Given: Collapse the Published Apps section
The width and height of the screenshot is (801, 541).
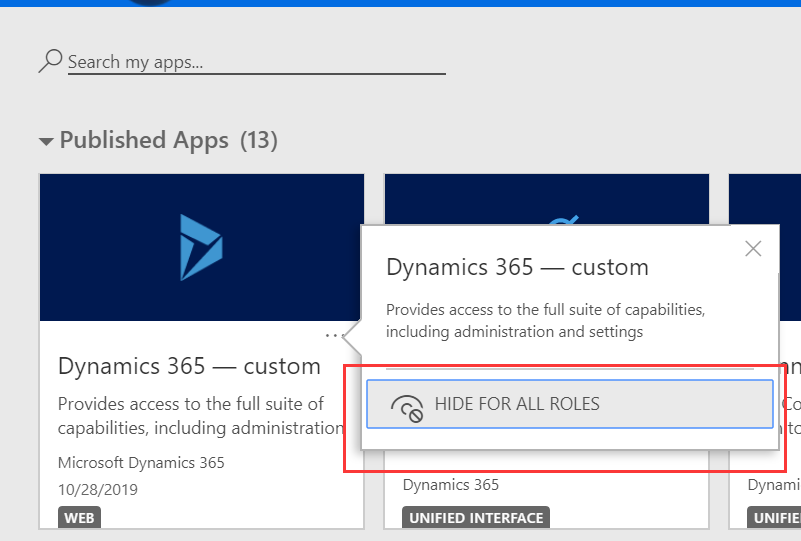Looking at the screenshot, I should click(46, 142).
